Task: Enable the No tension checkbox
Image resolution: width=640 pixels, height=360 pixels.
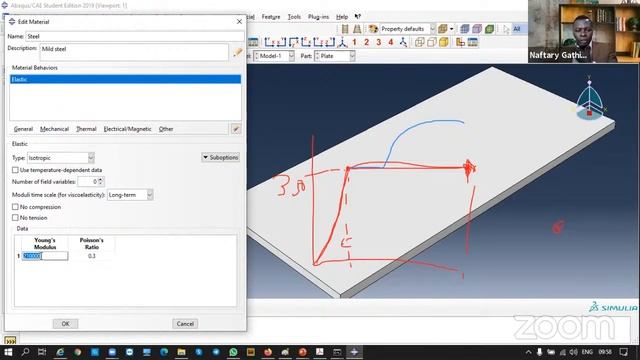Action: (15, 218)
